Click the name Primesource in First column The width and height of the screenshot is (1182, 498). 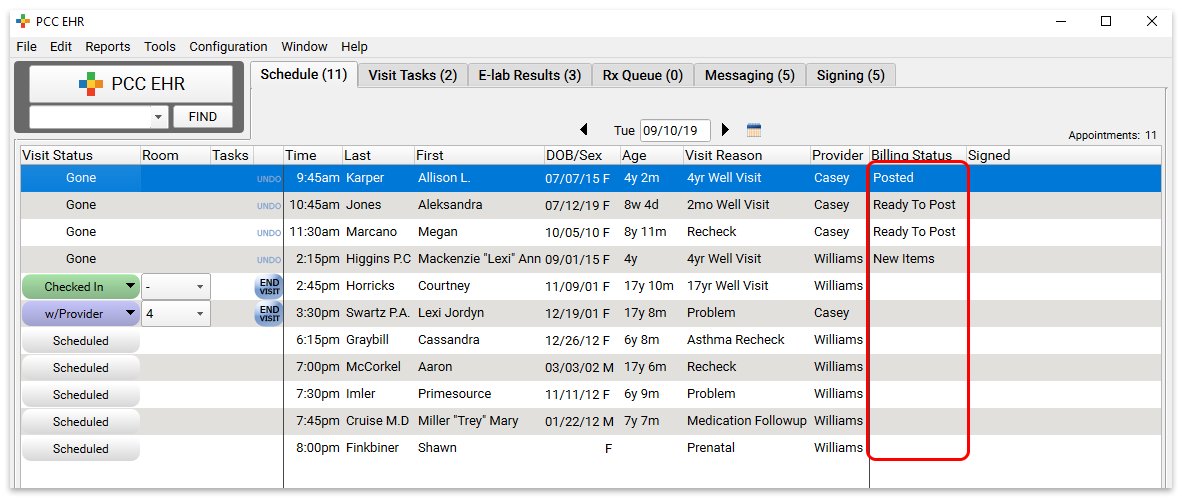pyautogui.click(x=455, y=394)
